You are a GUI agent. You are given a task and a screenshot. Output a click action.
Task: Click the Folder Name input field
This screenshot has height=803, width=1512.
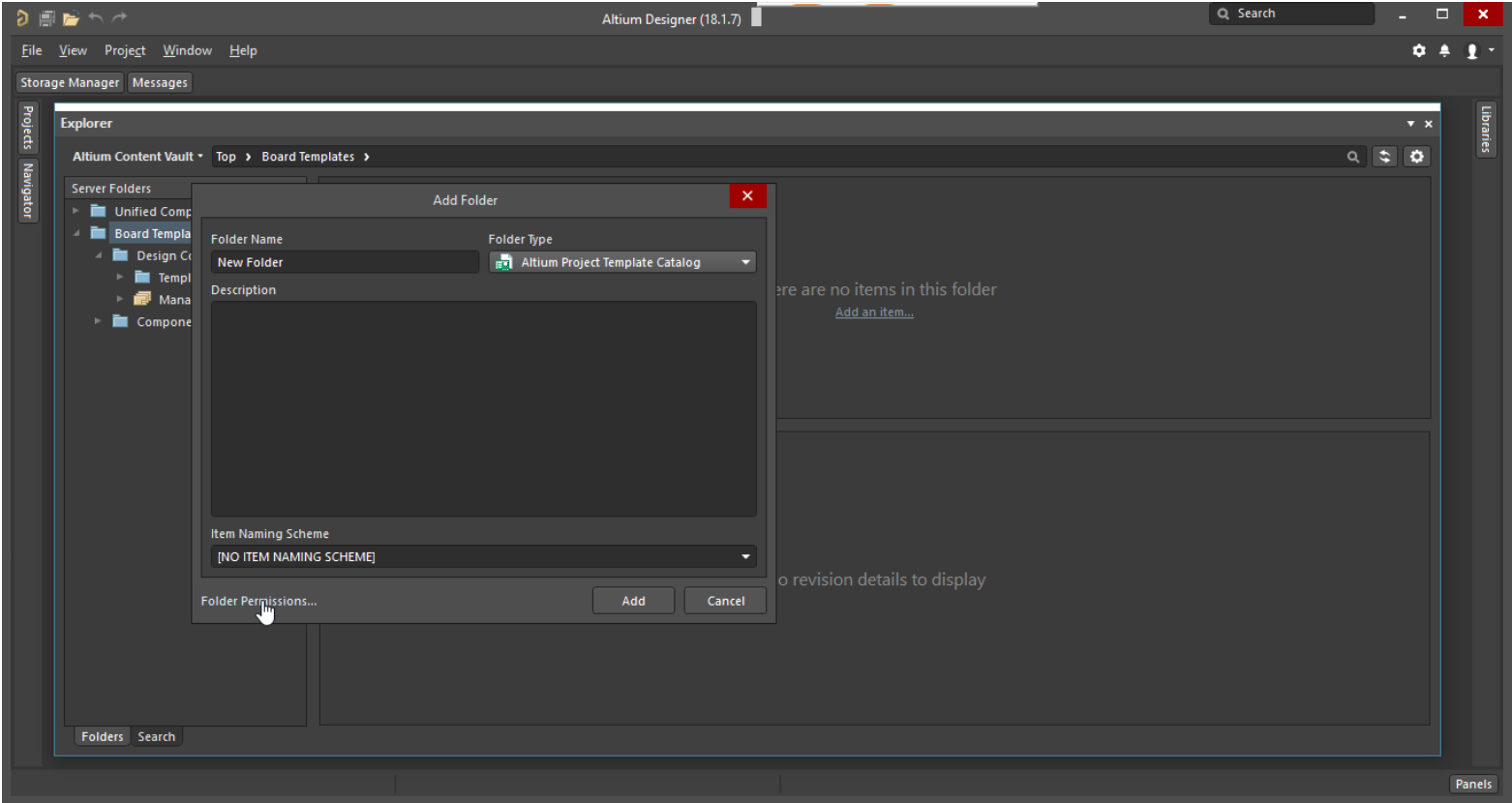pyautogui.click(x=345, y=262)
